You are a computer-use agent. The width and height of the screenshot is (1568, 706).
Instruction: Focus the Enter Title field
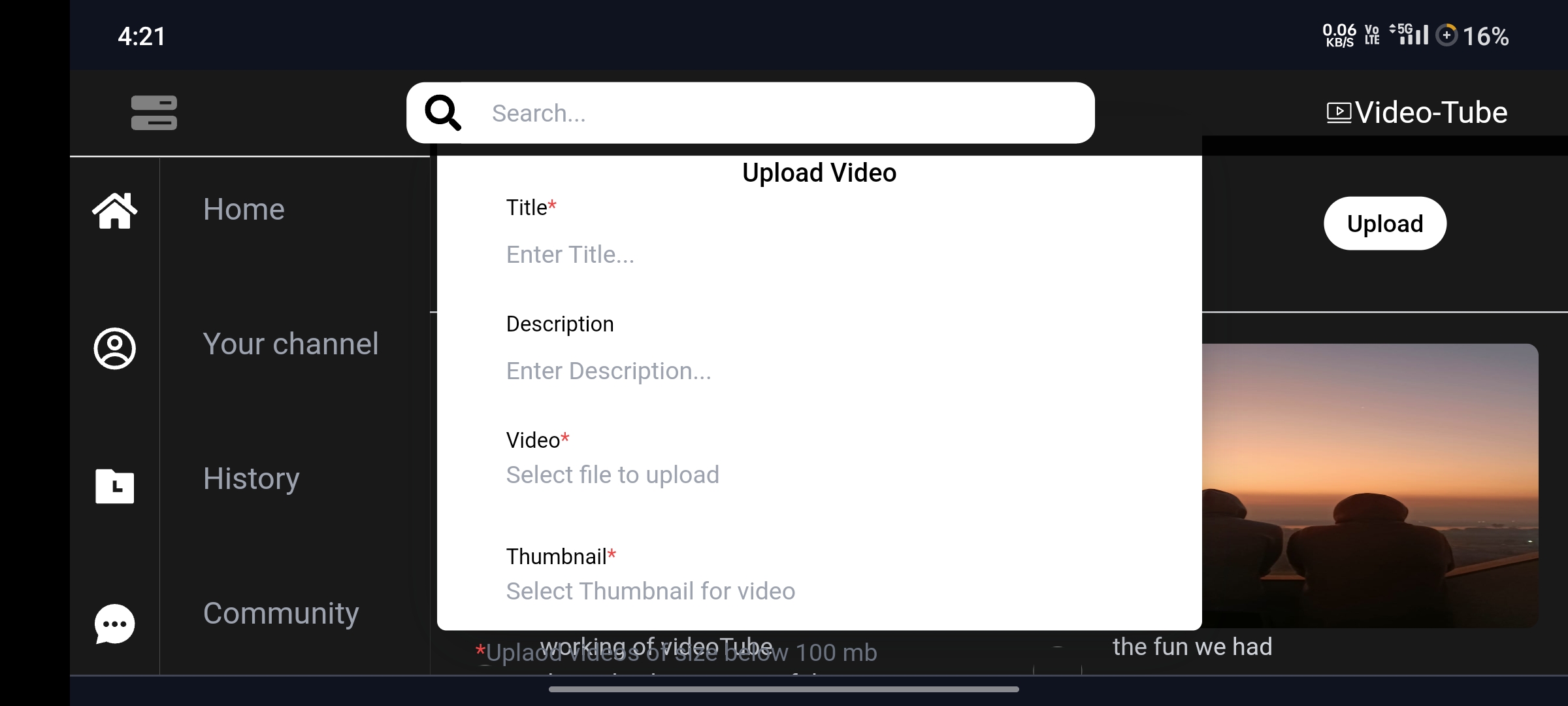click(x=819, y=254)
